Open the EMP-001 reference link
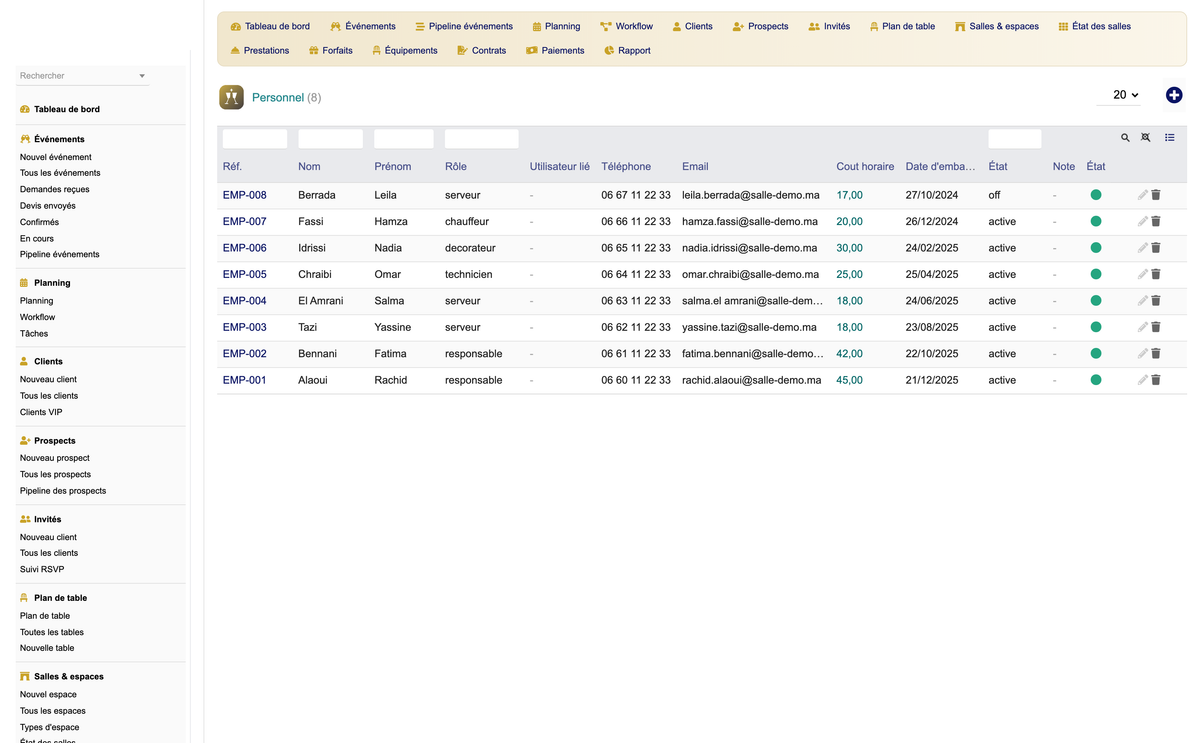The width and height of the screenshot is (1200, 743). tap(245, 380)
